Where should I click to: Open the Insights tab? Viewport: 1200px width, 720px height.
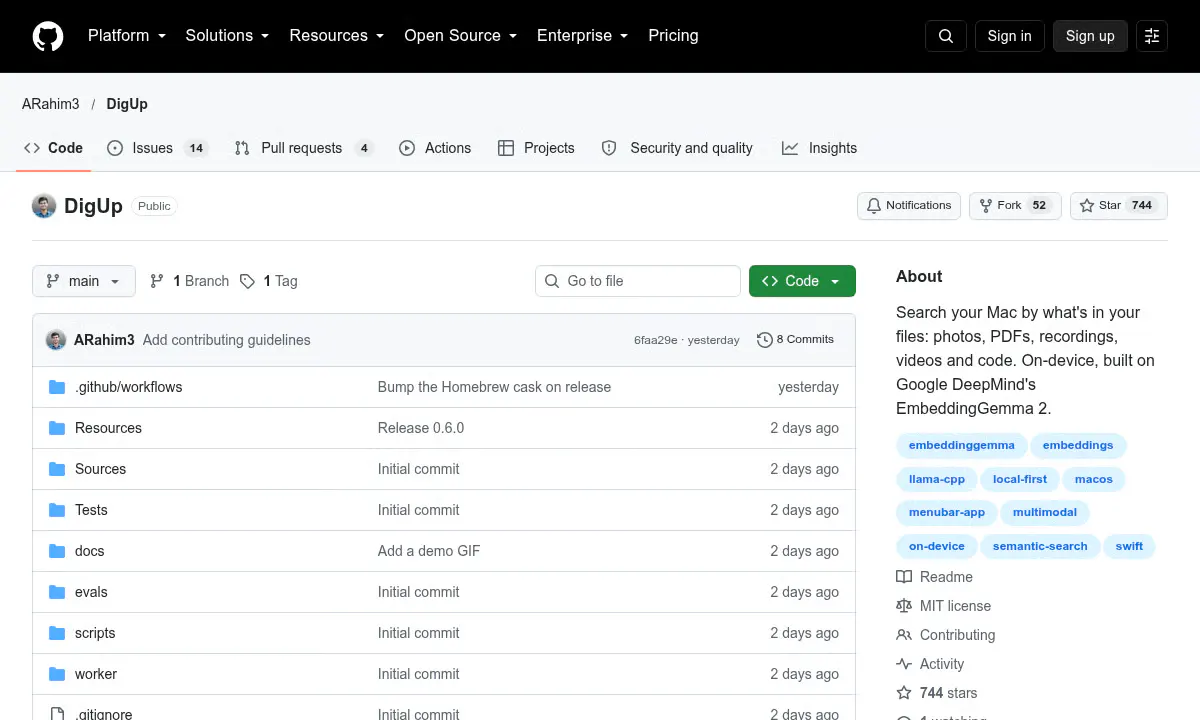pos(819,148)
